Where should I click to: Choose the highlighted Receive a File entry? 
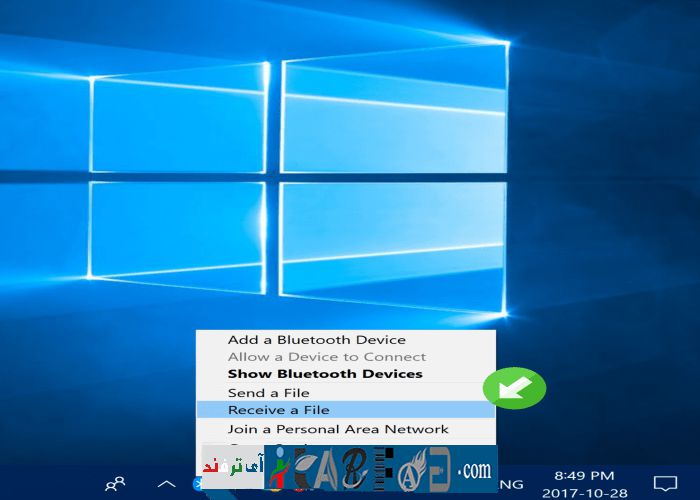278,410
